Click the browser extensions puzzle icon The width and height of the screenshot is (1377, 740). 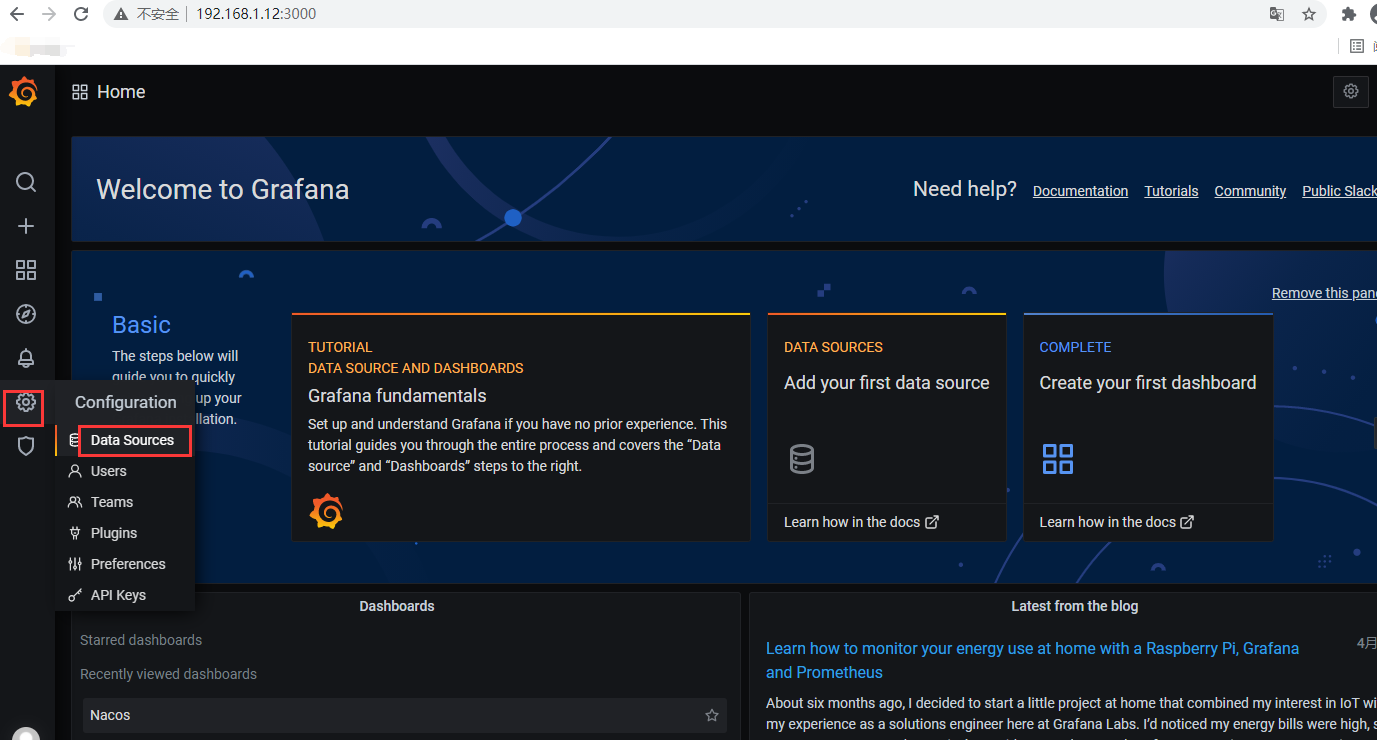[x=1348, y=14]
